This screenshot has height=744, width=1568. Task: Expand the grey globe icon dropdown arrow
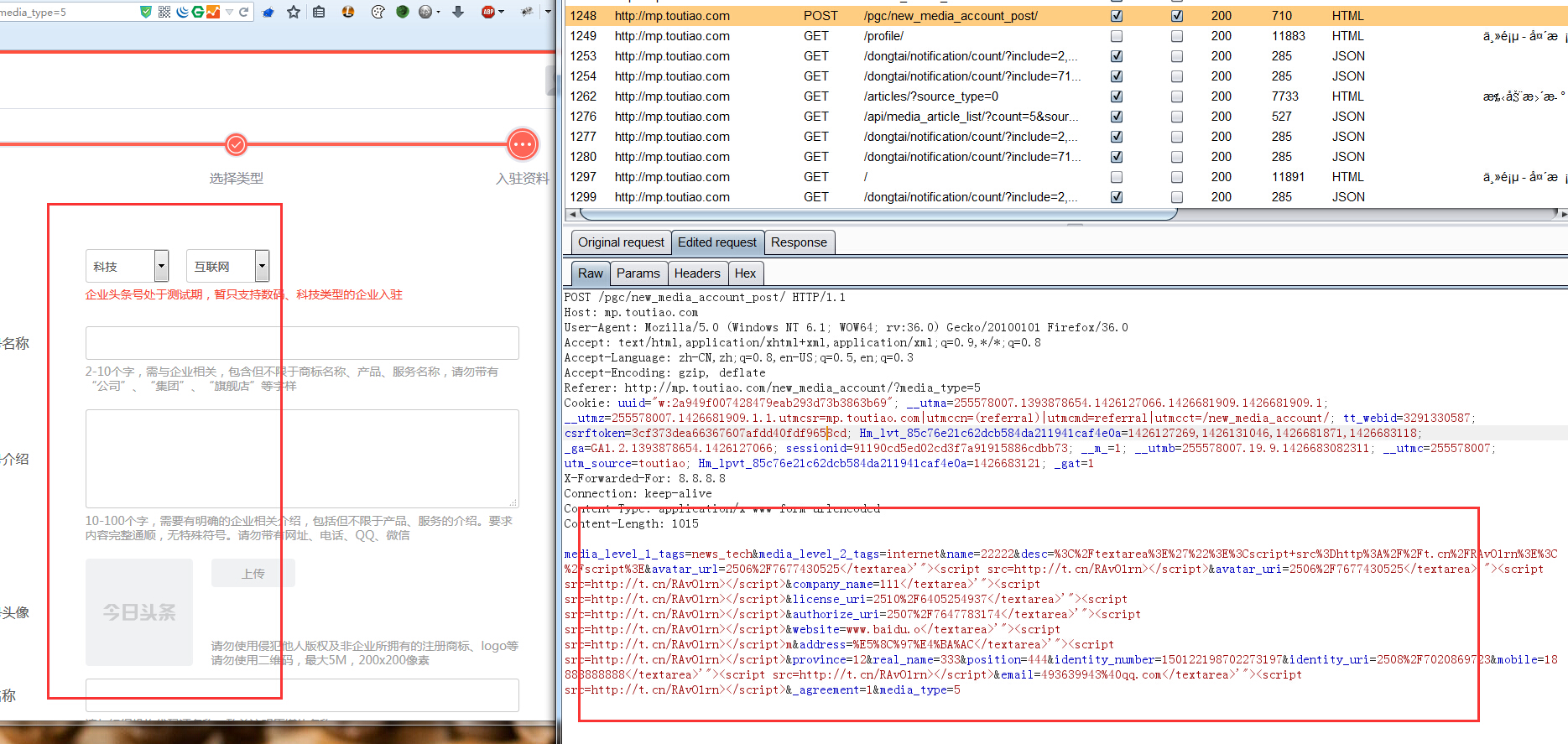[437, 13]
